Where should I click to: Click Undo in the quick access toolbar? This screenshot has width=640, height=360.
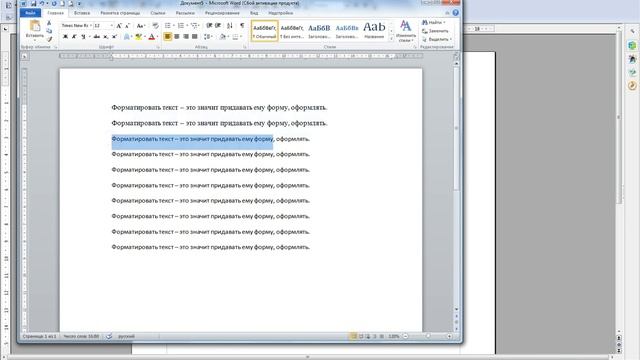(x=42, y=4)
